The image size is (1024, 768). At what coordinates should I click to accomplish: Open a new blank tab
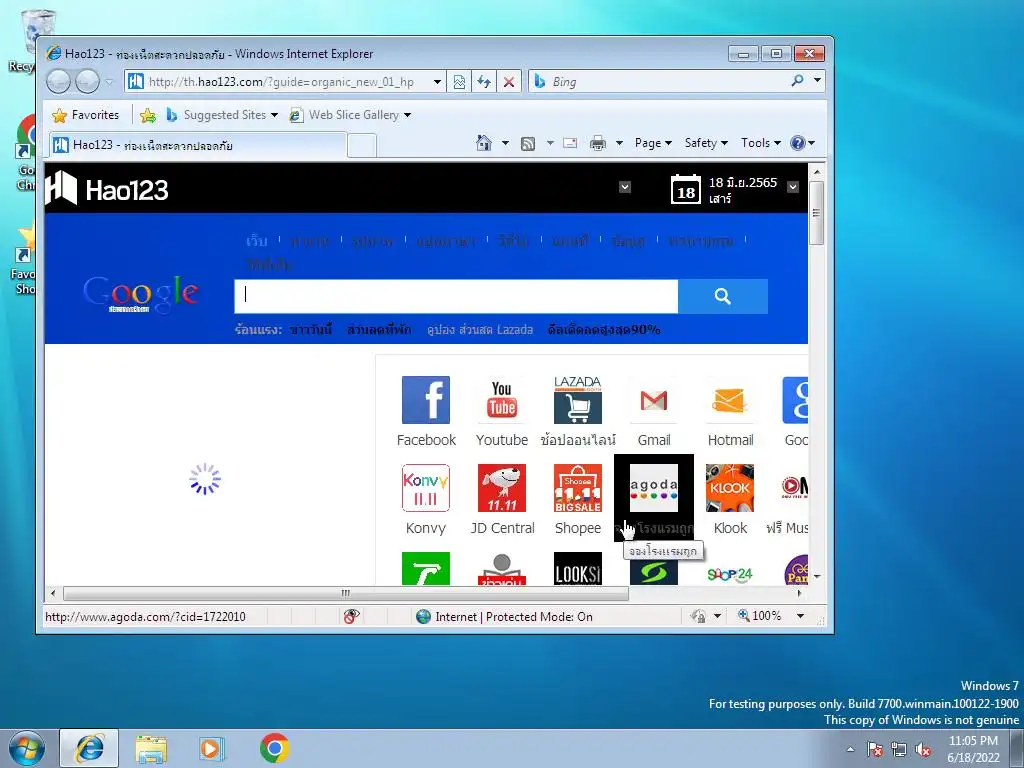click(x=362, y=145)
